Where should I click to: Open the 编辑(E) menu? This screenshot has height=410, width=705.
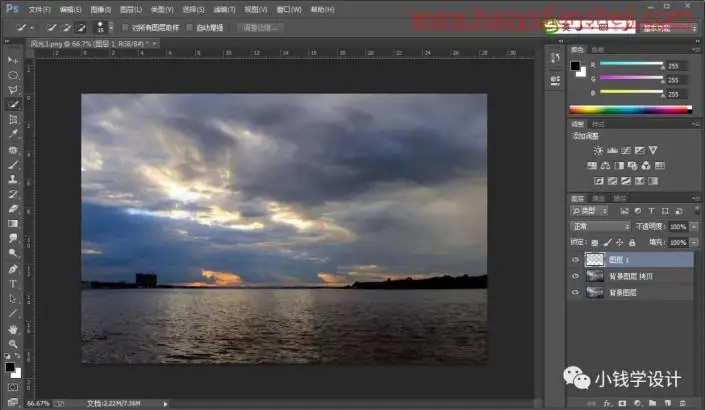pos(70,9)
